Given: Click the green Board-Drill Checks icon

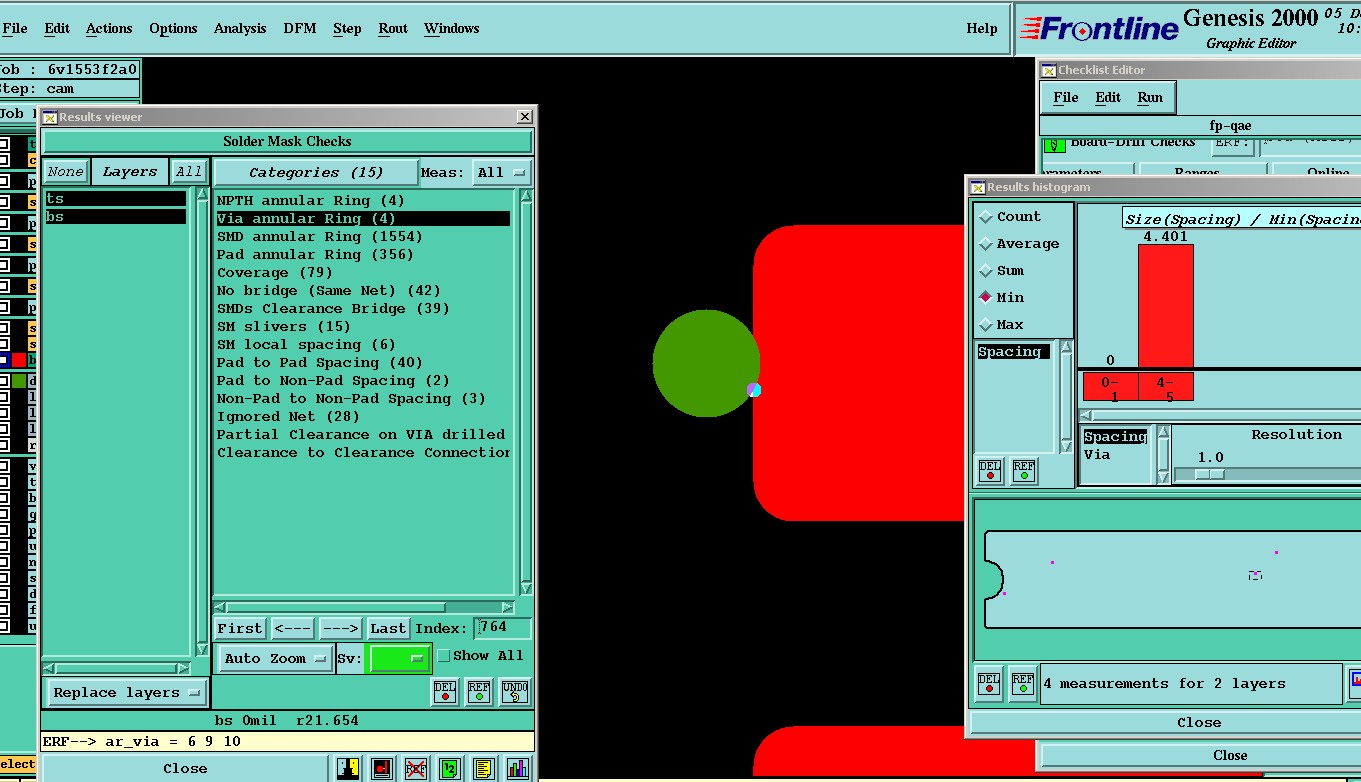Looking at the screenshot, I should (1053, 144).
